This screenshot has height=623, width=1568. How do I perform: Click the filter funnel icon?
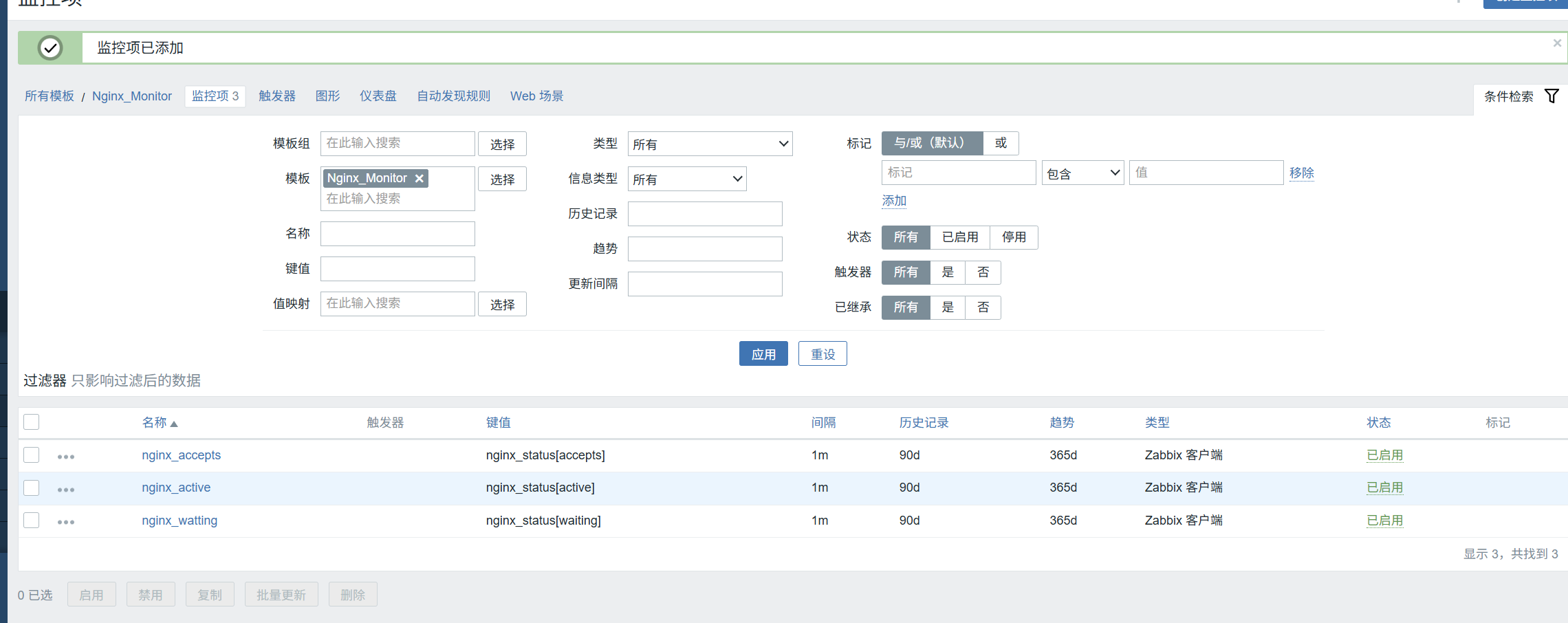(1552, 96)
